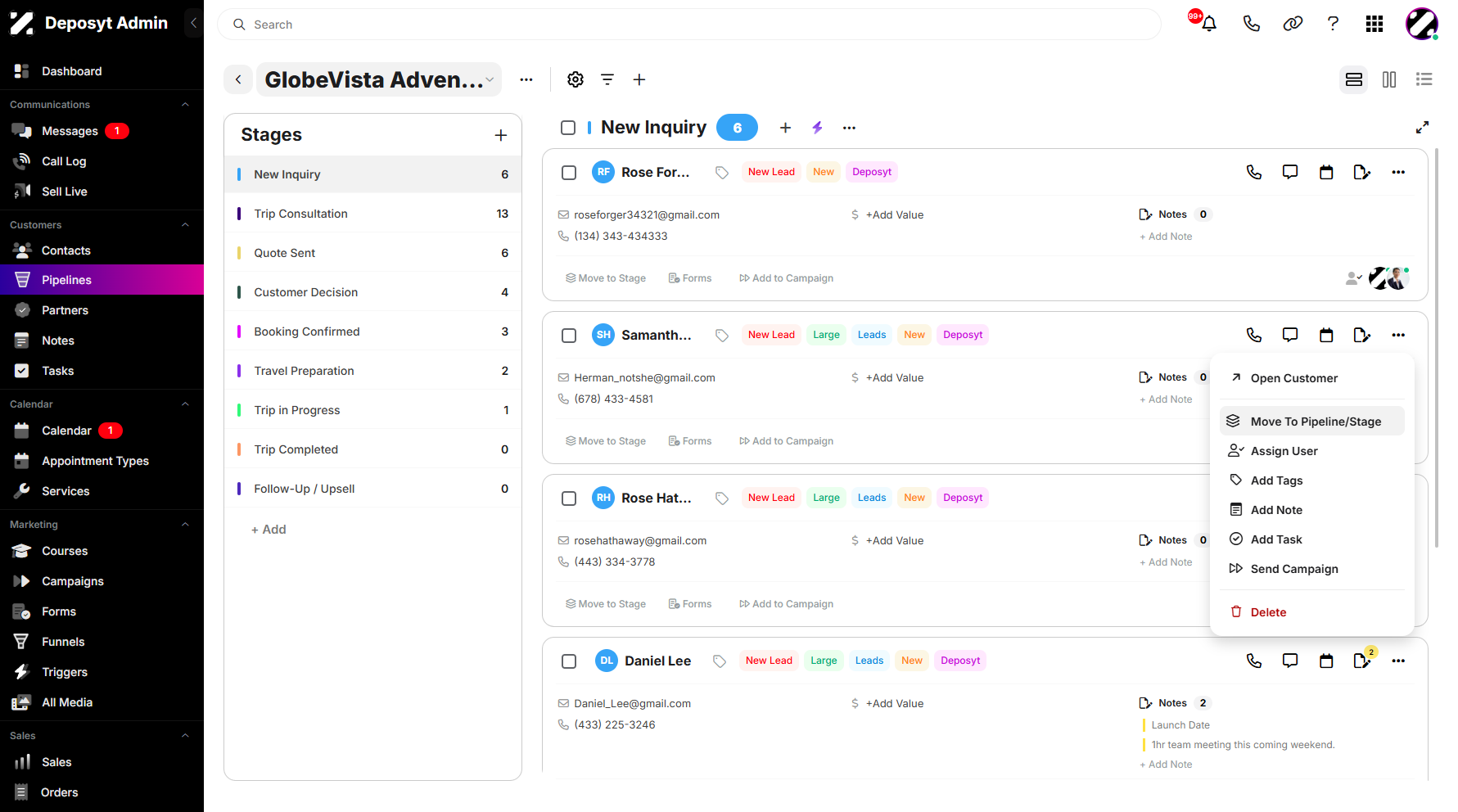Call Rose For... using phone icon
Screen dimensions: 1458x812
tap(1254, 172)
